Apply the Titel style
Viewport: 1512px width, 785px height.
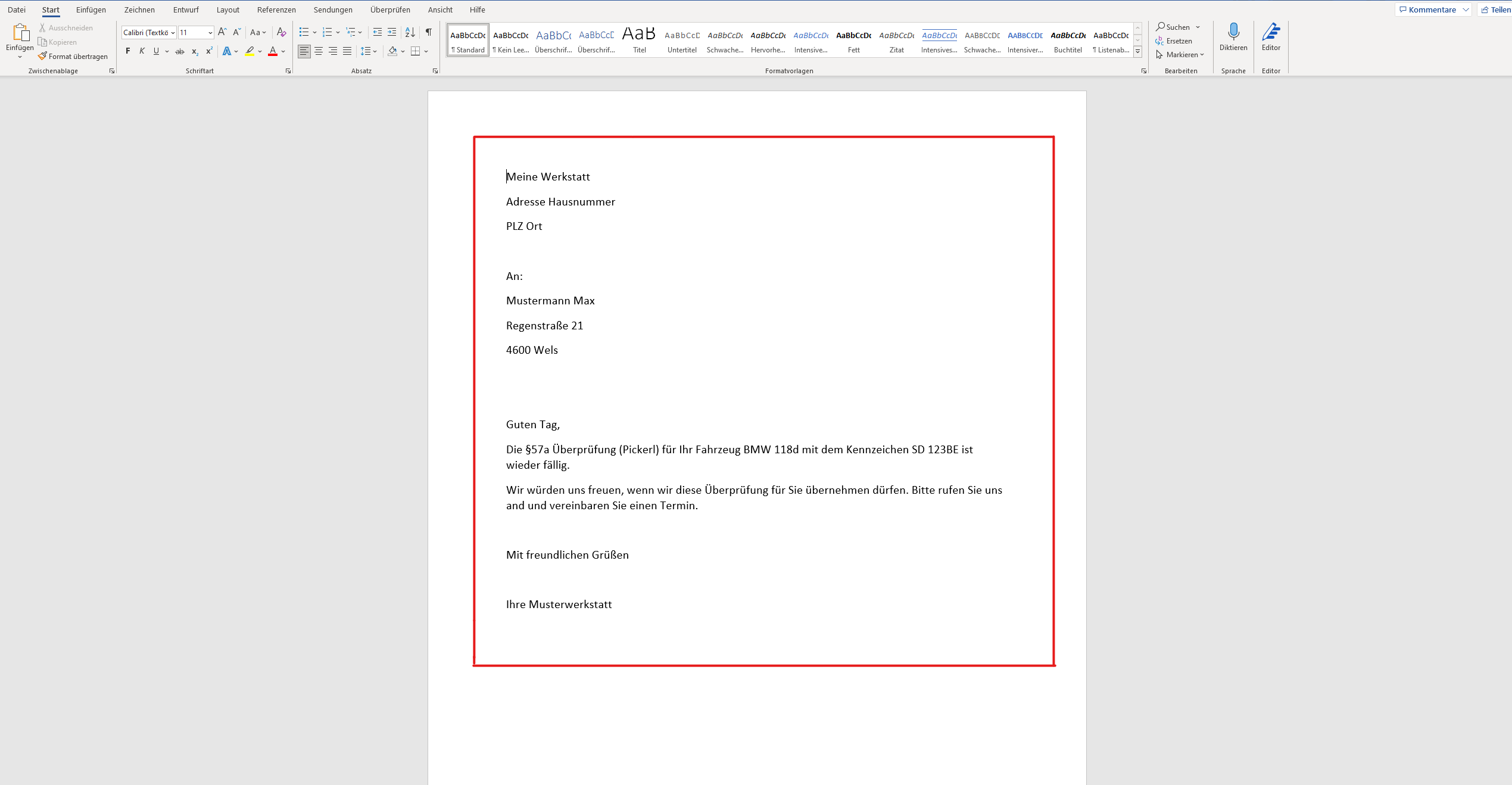point(640,40)
